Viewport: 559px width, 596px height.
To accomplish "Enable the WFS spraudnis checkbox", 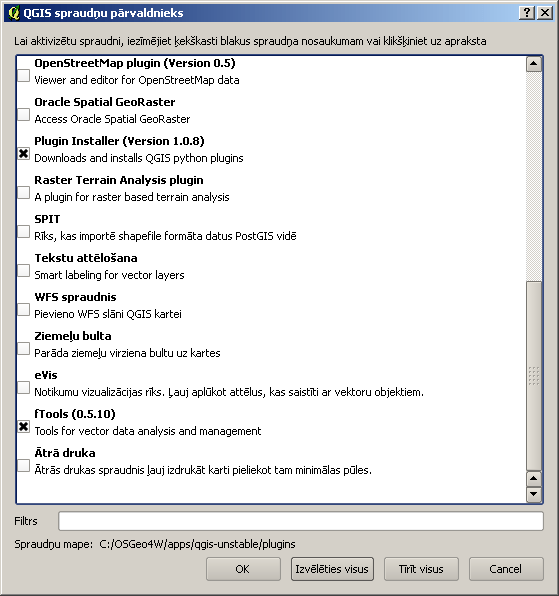I will pos(24,309).
